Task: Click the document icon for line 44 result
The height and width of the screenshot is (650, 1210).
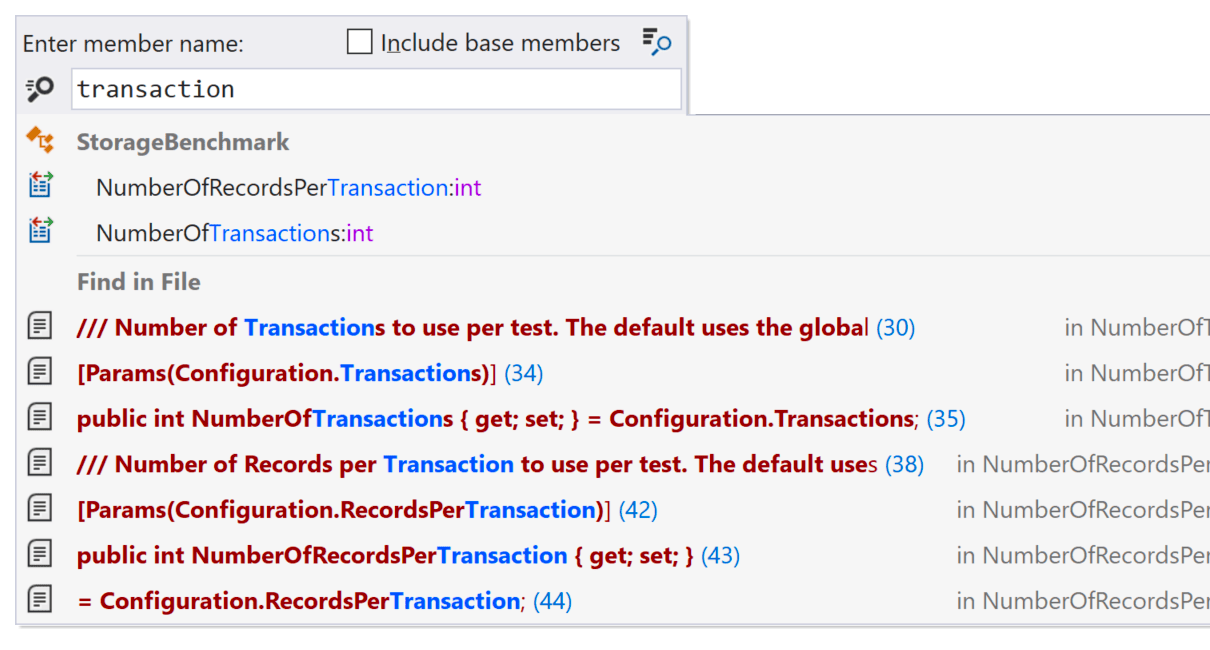Action: pyautogui.click(x=40, y=600)
